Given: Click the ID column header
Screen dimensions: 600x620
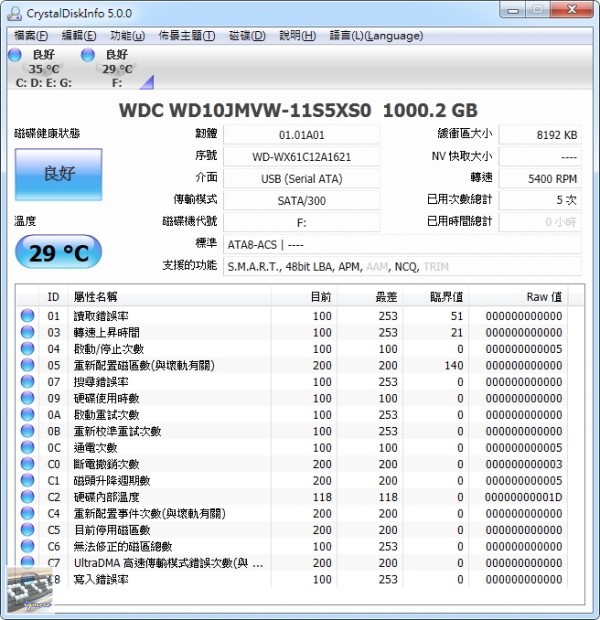Looking at the screenshot, I should pos(53,297).
